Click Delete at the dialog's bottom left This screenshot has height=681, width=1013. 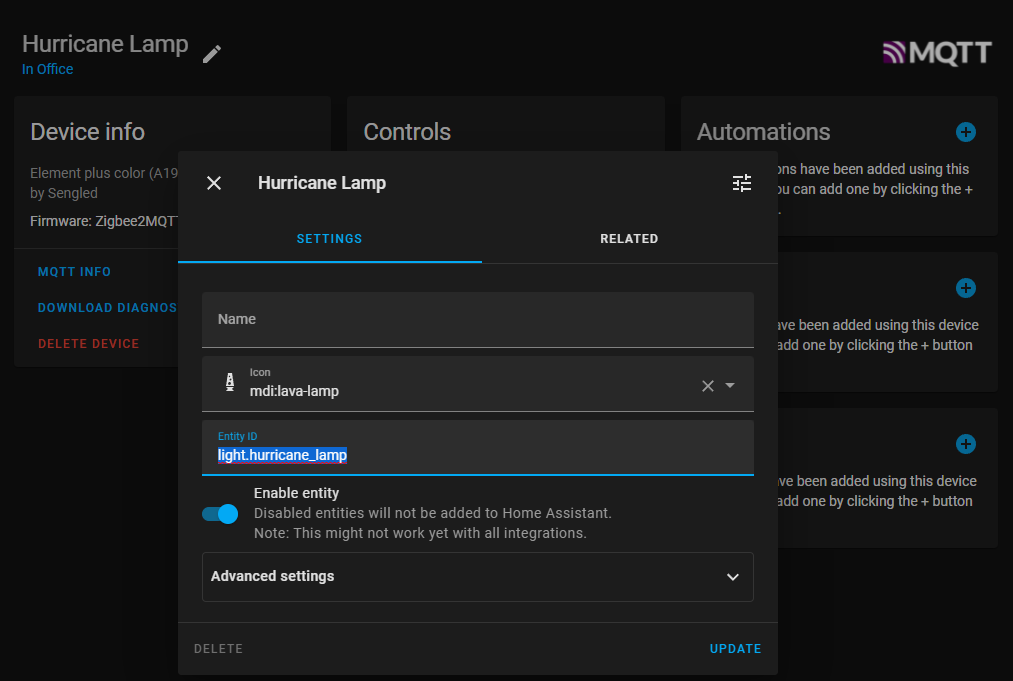[218, 649]
